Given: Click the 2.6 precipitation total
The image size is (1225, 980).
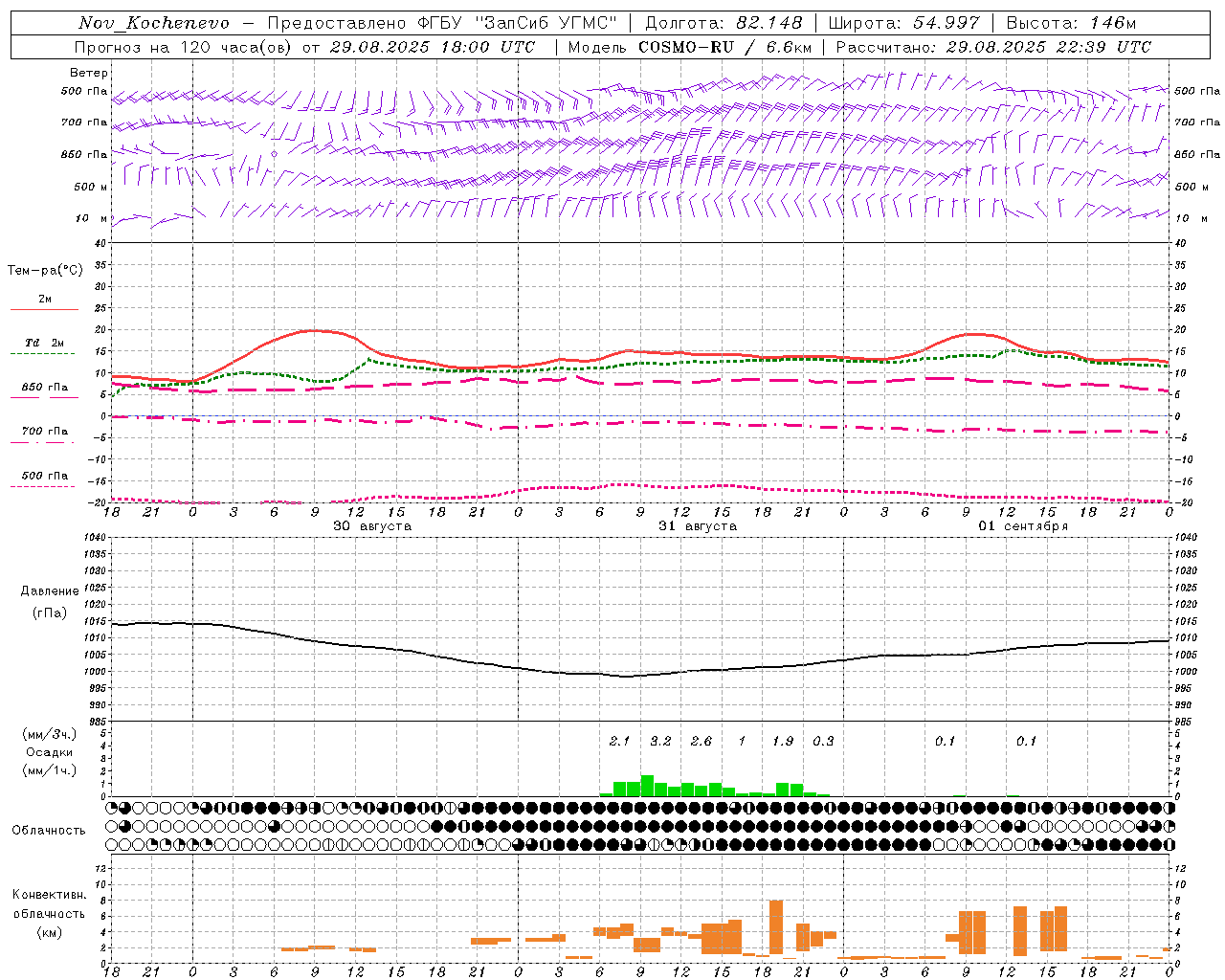Looking at the screenshot, I should click(702, 741).
